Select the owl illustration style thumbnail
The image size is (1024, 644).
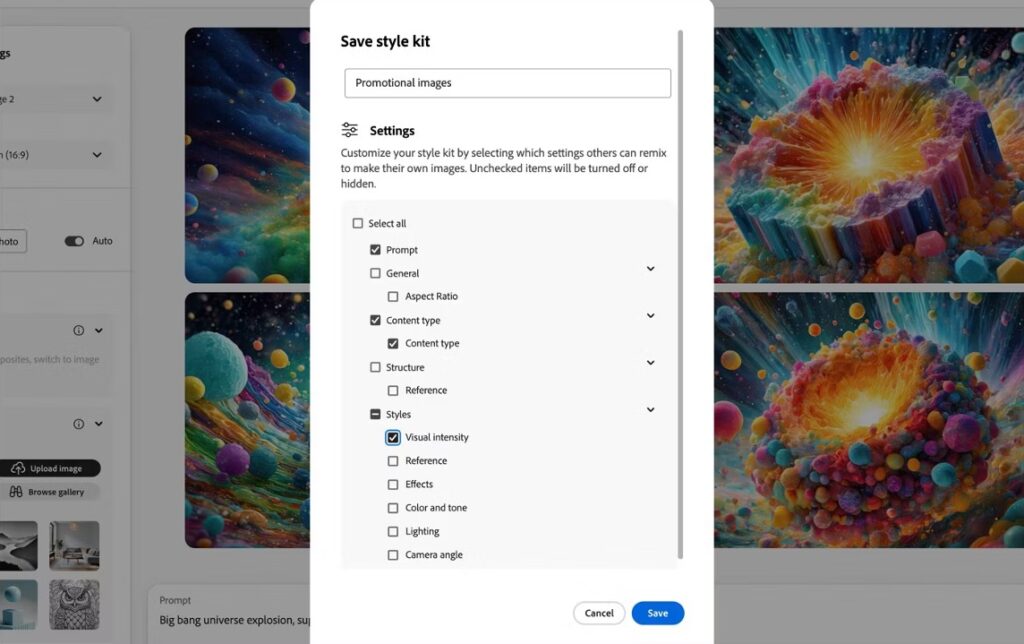pos(74,603)
